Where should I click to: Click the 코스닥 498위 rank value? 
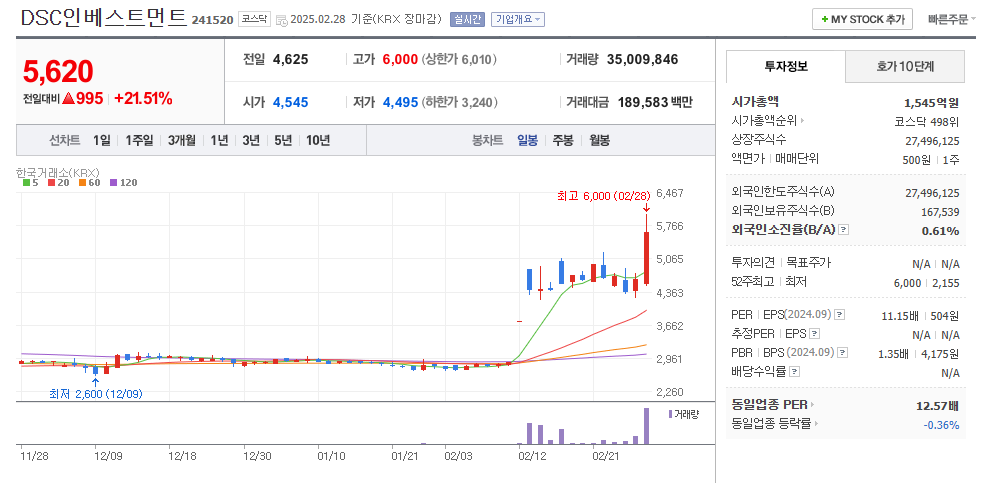(927, 121)
